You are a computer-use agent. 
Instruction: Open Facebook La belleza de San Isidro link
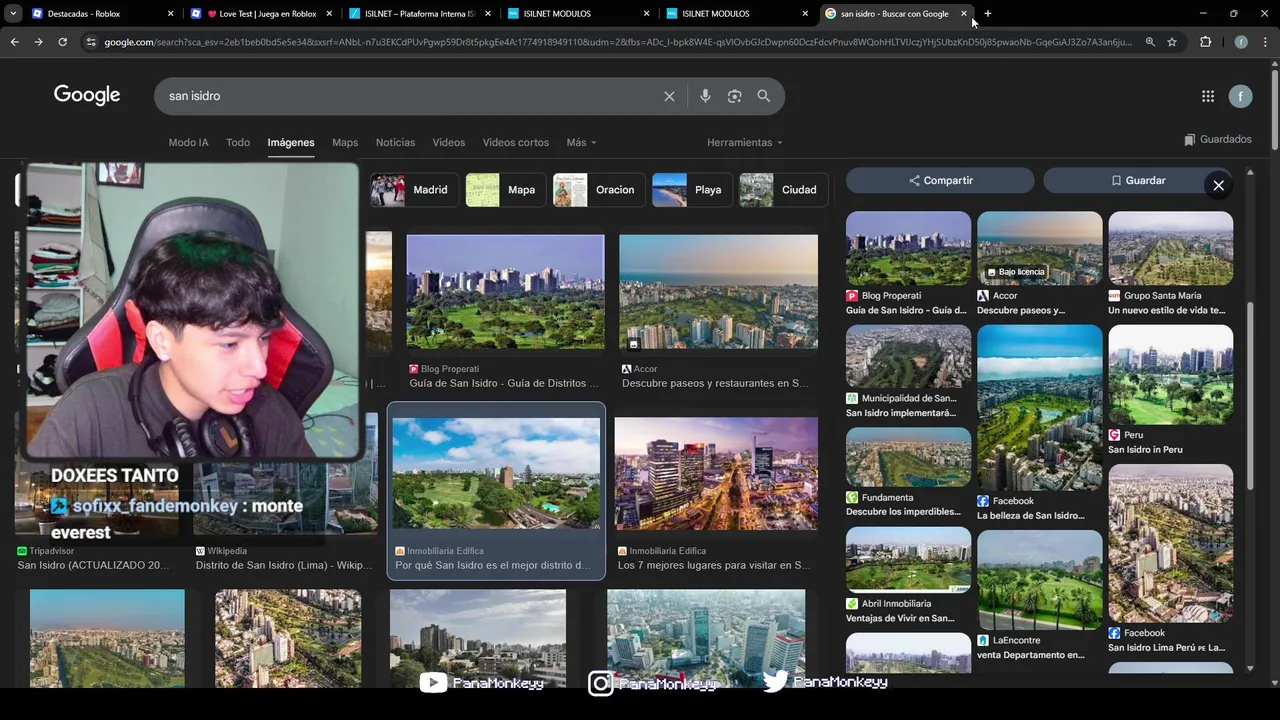pyautogui.click(x=1030, y=515)
